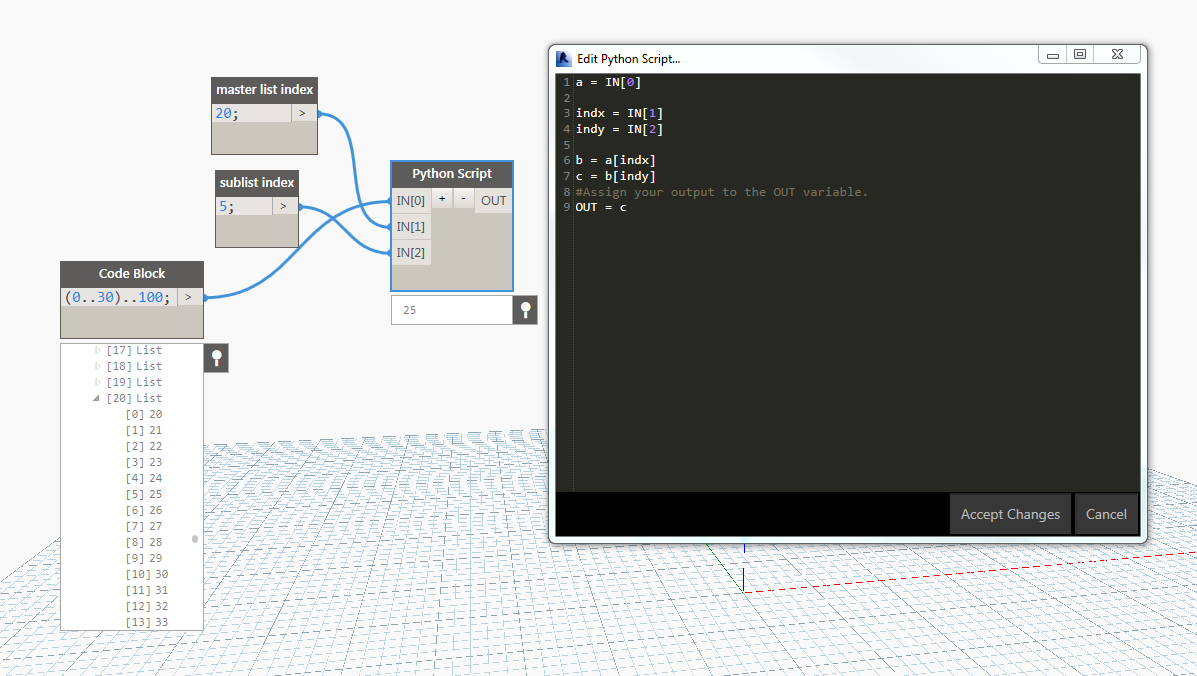Viewport: 1197px width, 676px height.
Task: Select the IN[0] port on Python Script
Action: [410, 201]
